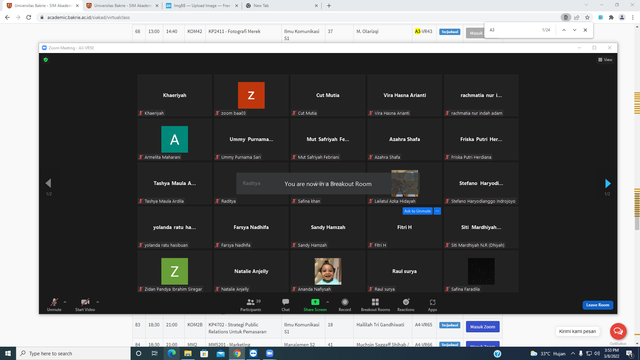Reload the page

pos(29,18)
